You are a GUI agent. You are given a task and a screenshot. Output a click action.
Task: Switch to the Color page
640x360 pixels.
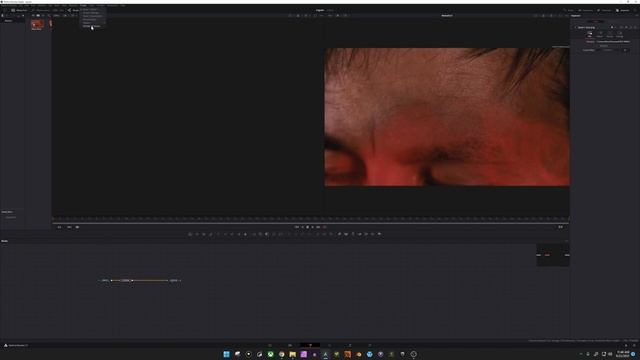point(330,345)
